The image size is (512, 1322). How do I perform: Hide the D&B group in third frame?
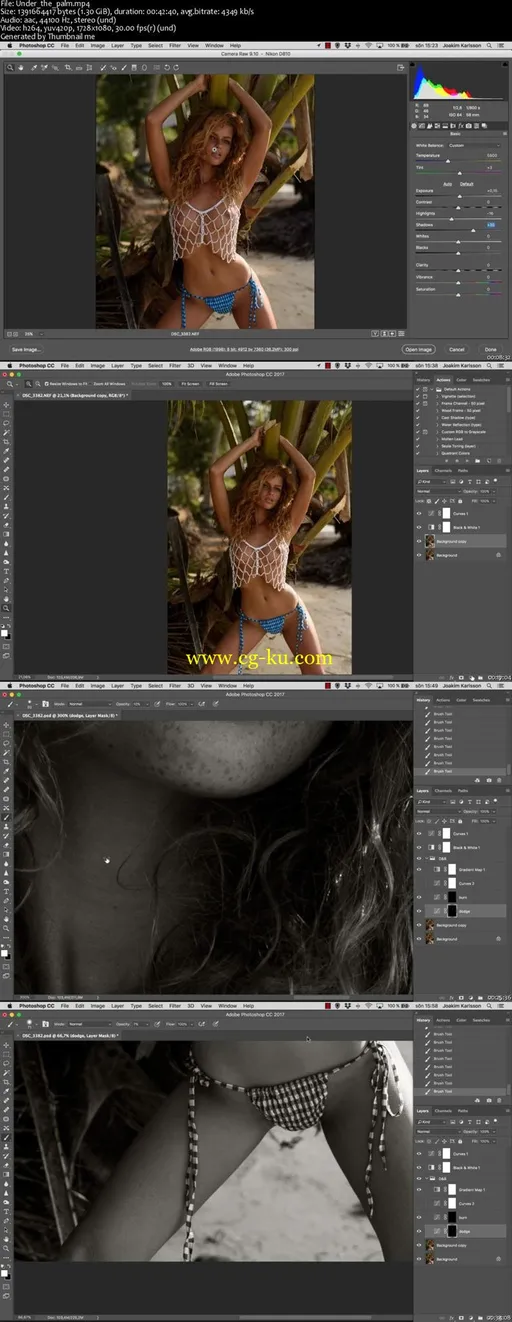[x=419, y=858]
